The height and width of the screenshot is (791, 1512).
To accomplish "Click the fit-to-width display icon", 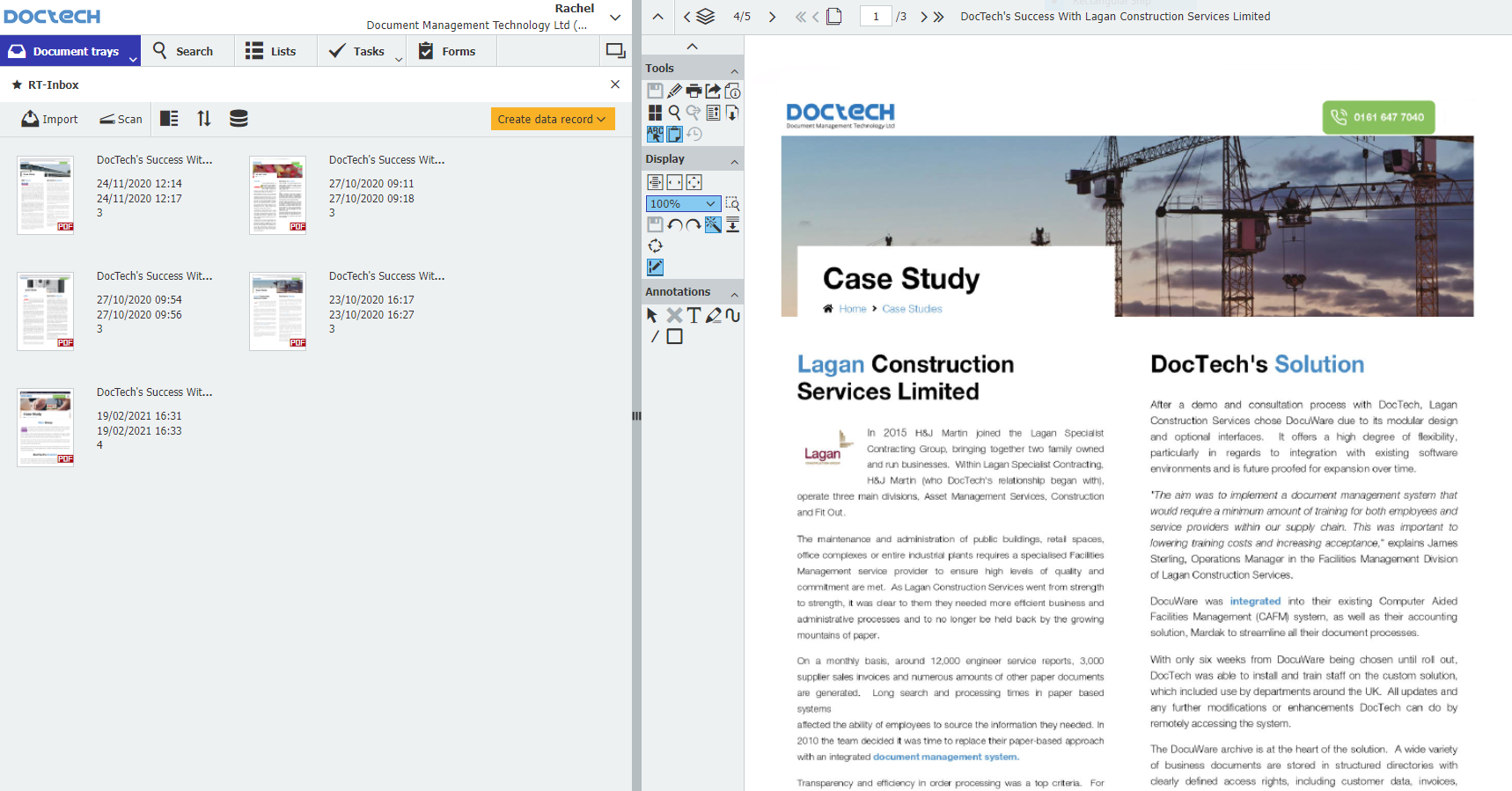I will (x=674, y=182).
